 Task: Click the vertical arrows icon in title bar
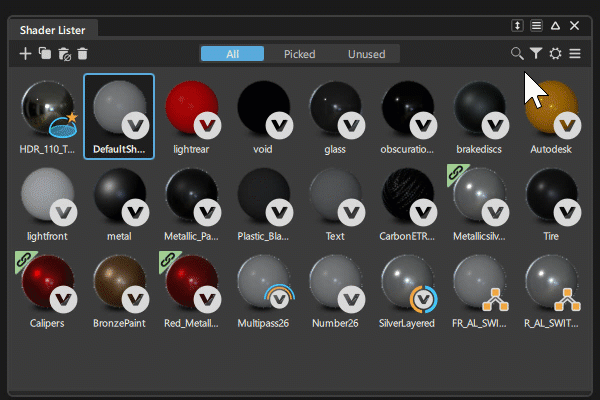click(517, 26)
